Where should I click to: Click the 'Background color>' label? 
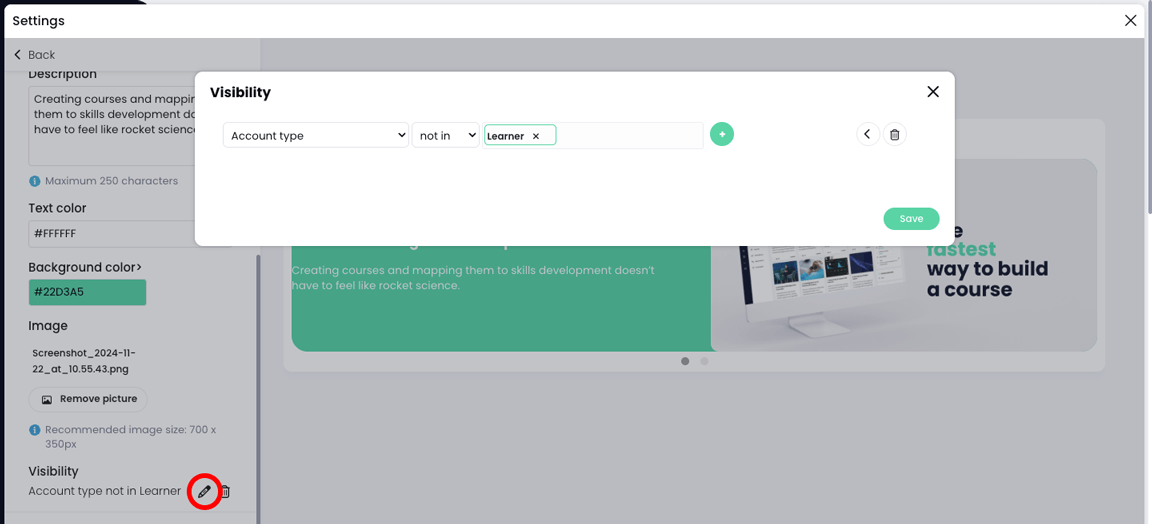(85, 267)
